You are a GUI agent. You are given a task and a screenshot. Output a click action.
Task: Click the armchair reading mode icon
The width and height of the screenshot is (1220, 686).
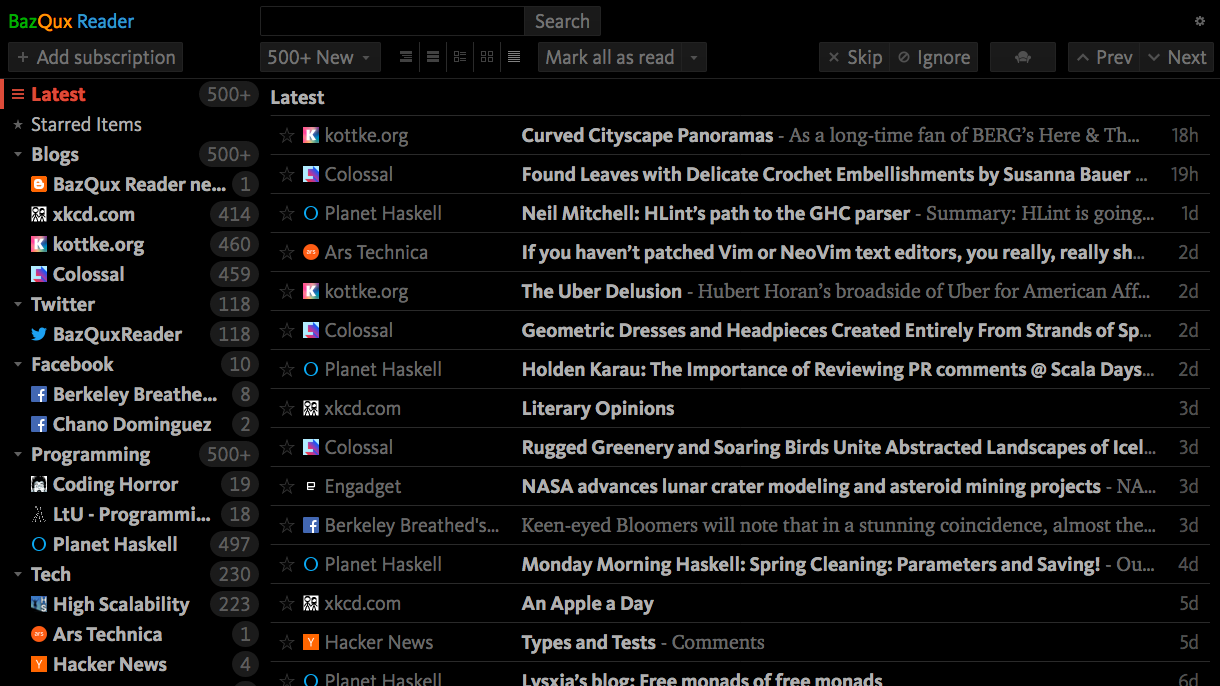pyautogui.click(x=1022, y=57)
